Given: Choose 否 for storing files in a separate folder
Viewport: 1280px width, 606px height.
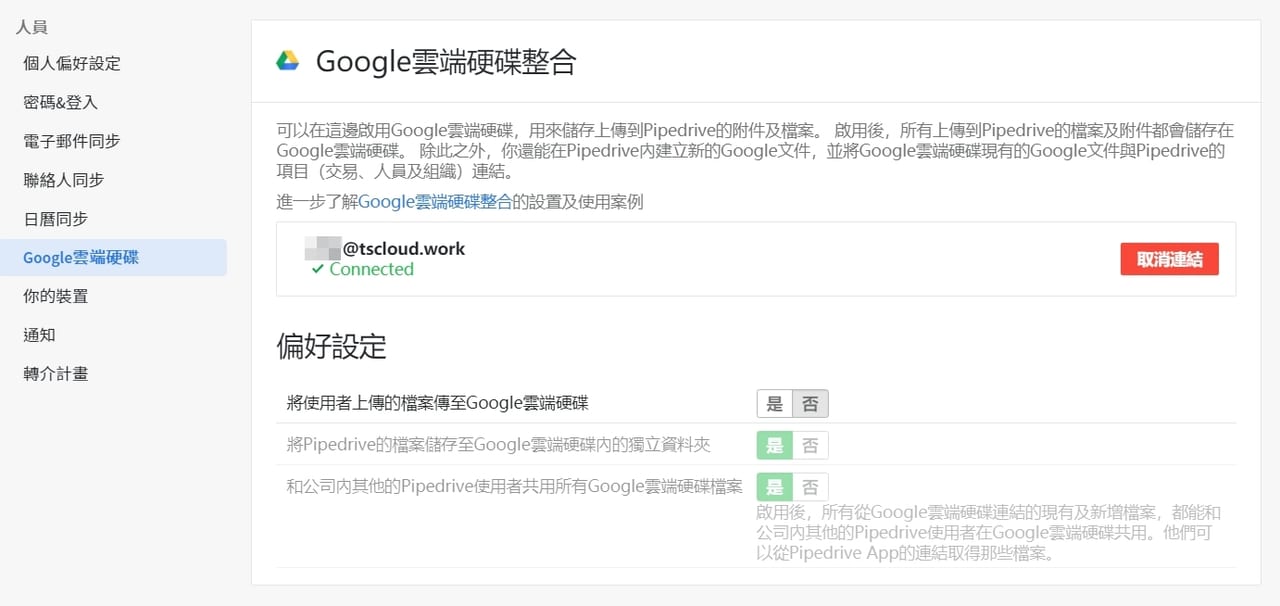Looking at the screenshot, I should (x=810, y=445).
